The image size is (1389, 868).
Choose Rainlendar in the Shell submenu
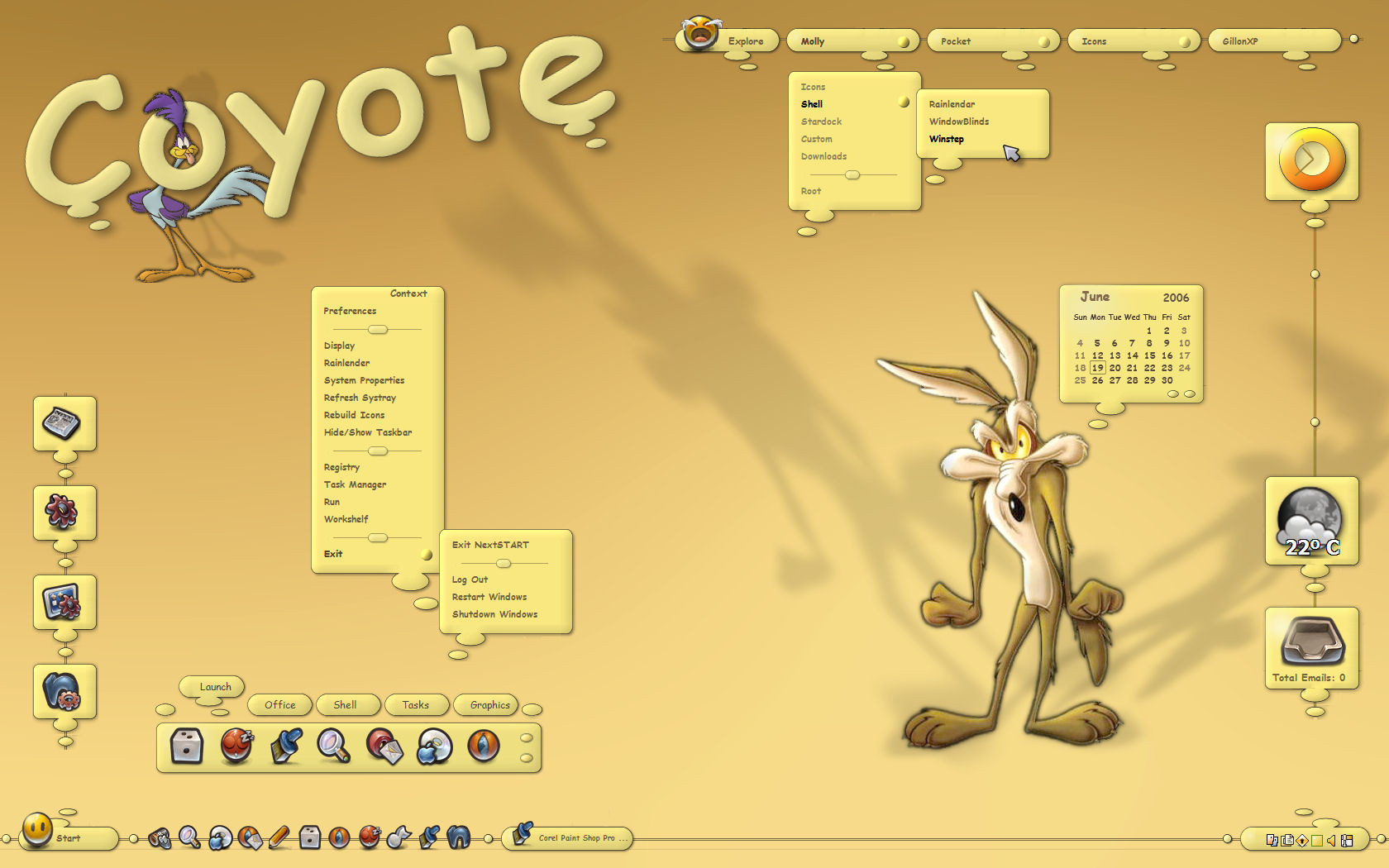(x=952, y=104)
